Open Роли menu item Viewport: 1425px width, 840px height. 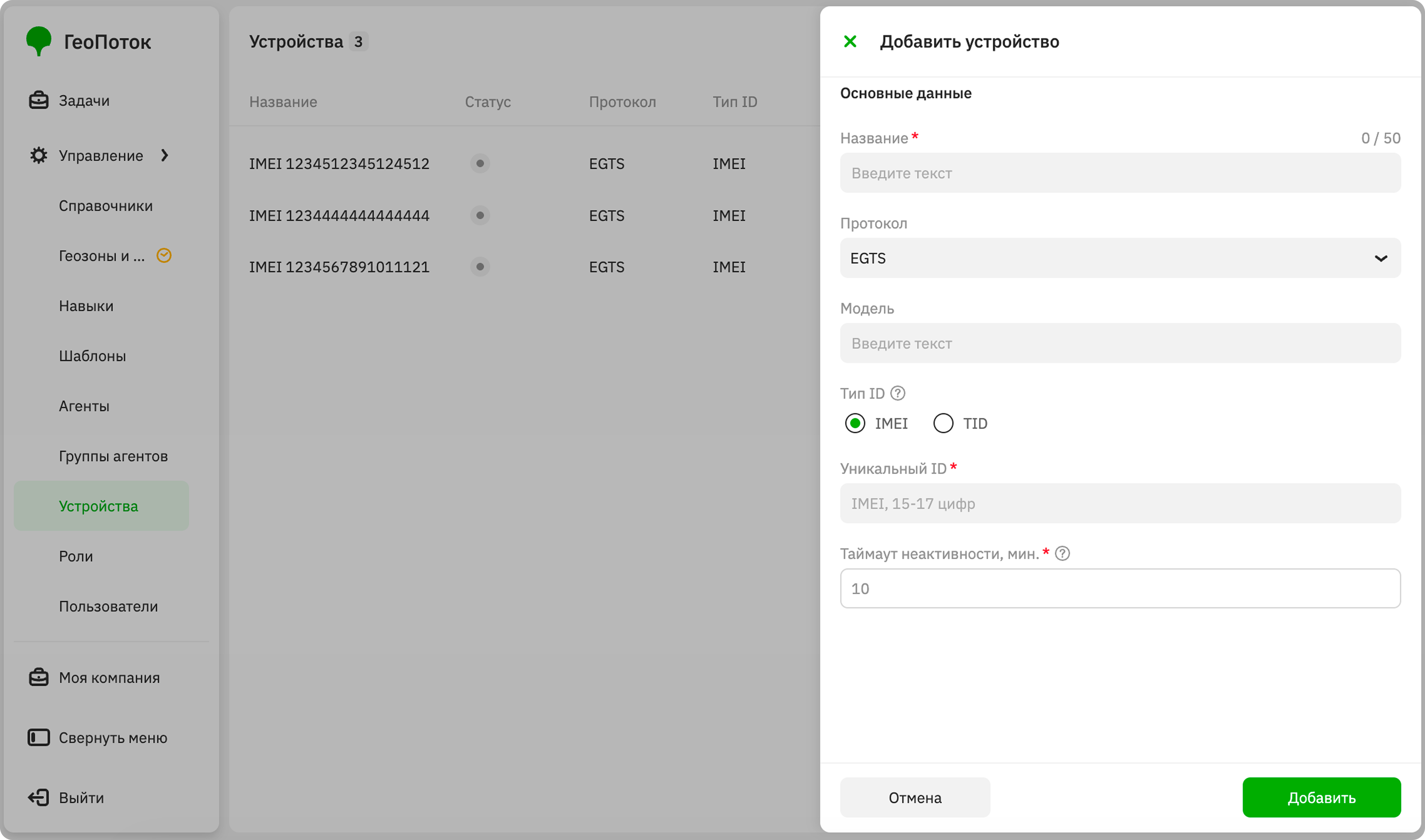click(x=76, y=556)
